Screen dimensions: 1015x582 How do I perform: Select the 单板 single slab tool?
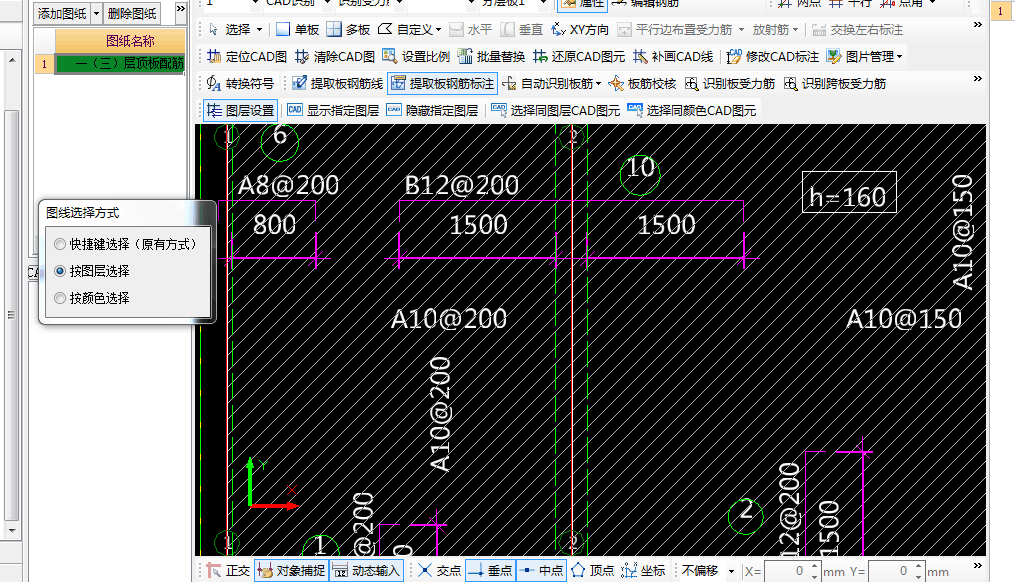(298, 30)
